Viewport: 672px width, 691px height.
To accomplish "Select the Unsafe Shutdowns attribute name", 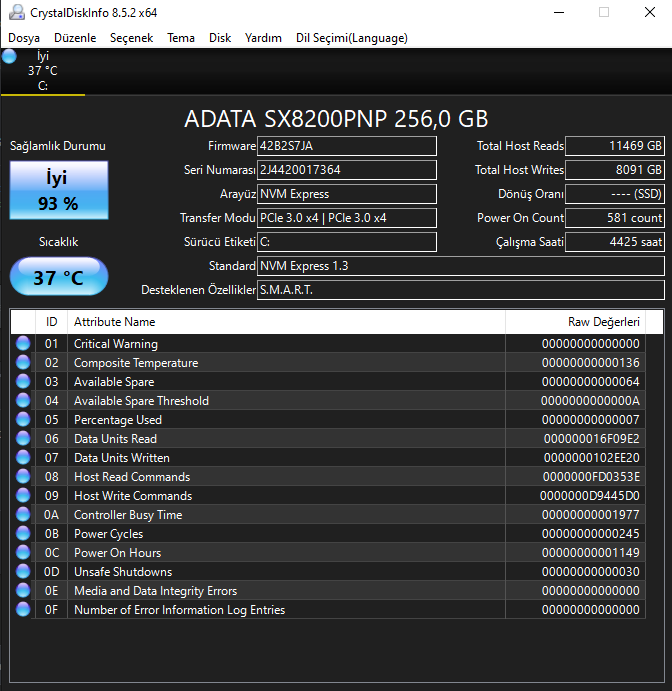I will (123, 572).
